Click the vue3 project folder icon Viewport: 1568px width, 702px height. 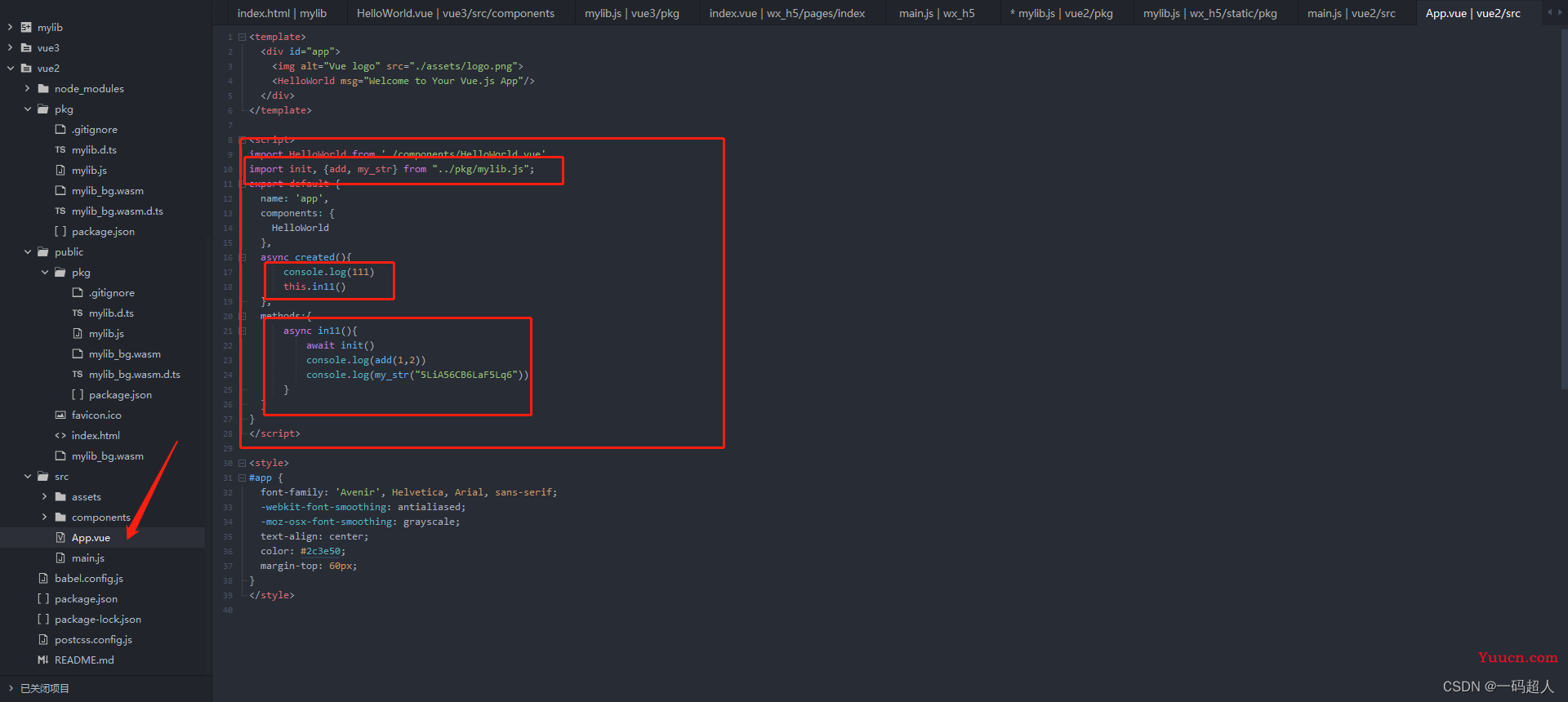click(x=26, y=47)
